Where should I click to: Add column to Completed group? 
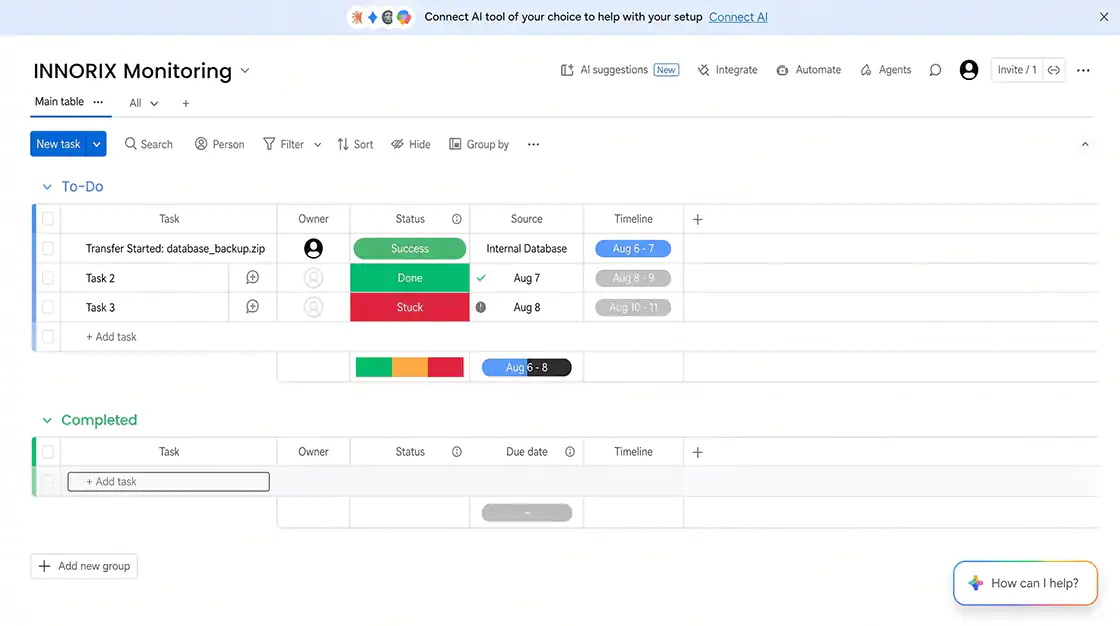coord(698,452)
